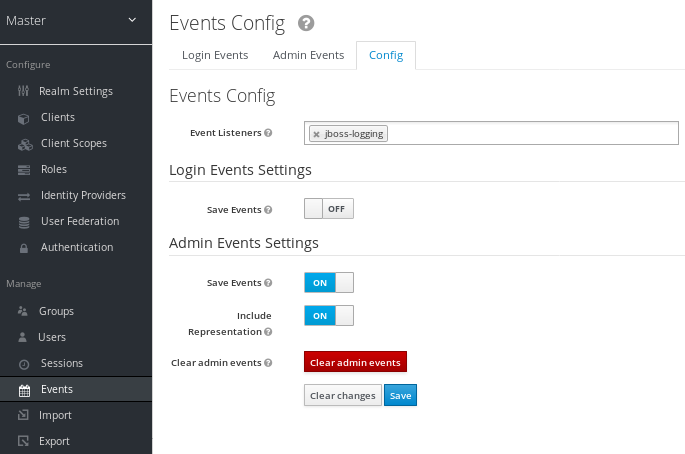Viewport: 685px width, 454px height.
Task: Select the Config tab
Action: 386,55
